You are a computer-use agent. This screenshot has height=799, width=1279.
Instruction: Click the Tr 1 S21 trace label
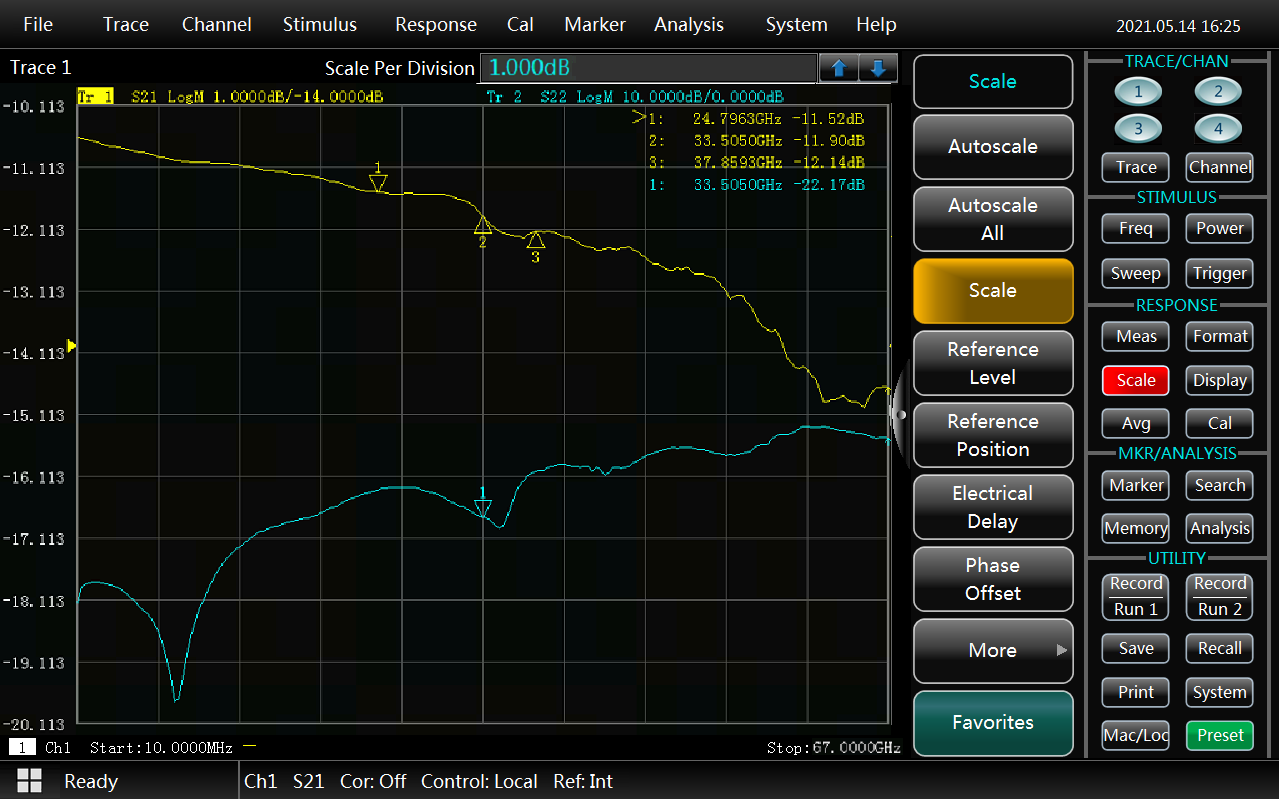pyautogui.click(x=230, y=97)
